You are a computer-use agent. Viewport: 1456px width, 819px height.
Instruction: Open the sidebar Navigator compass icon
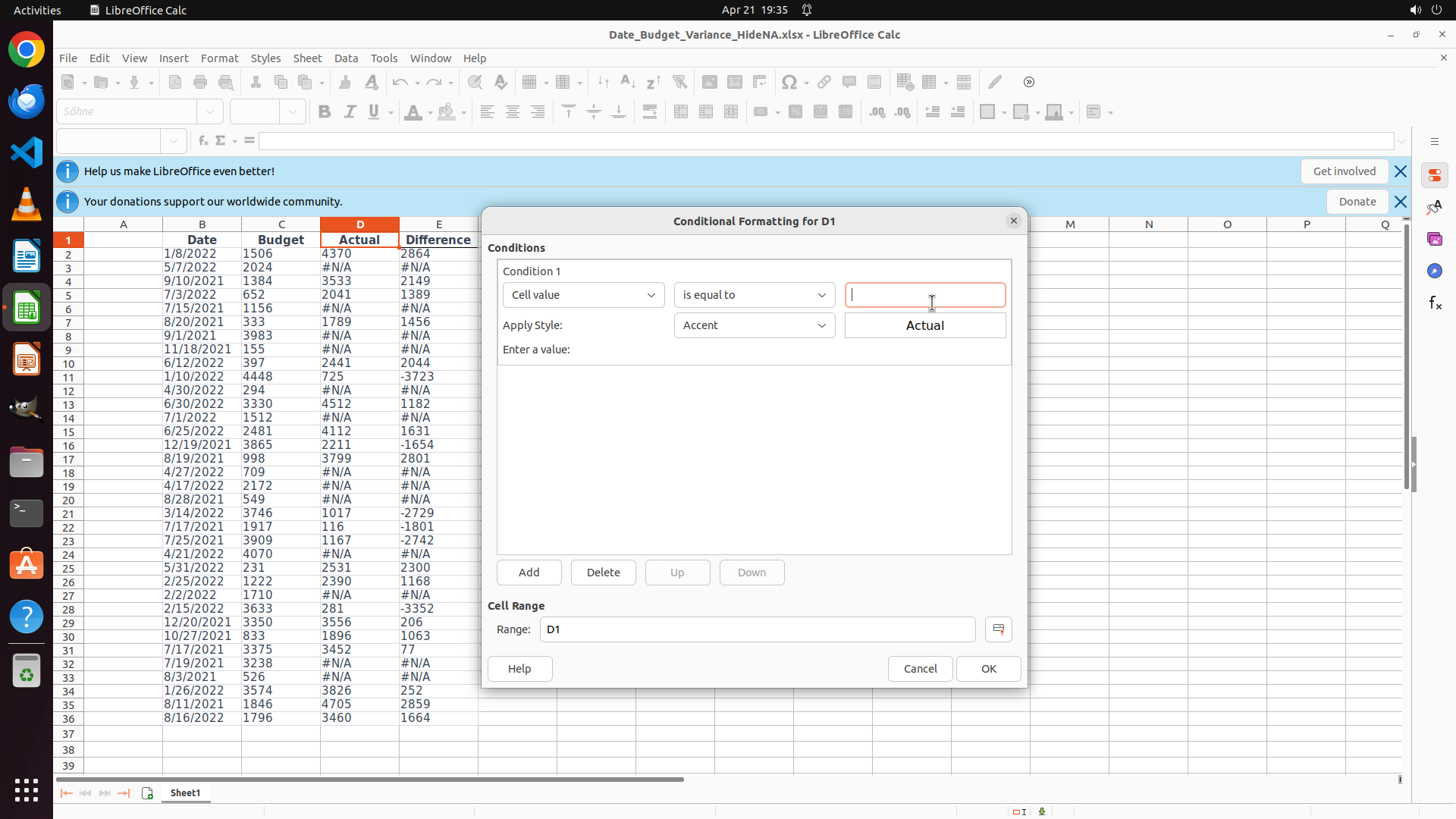coord(1434,271)
